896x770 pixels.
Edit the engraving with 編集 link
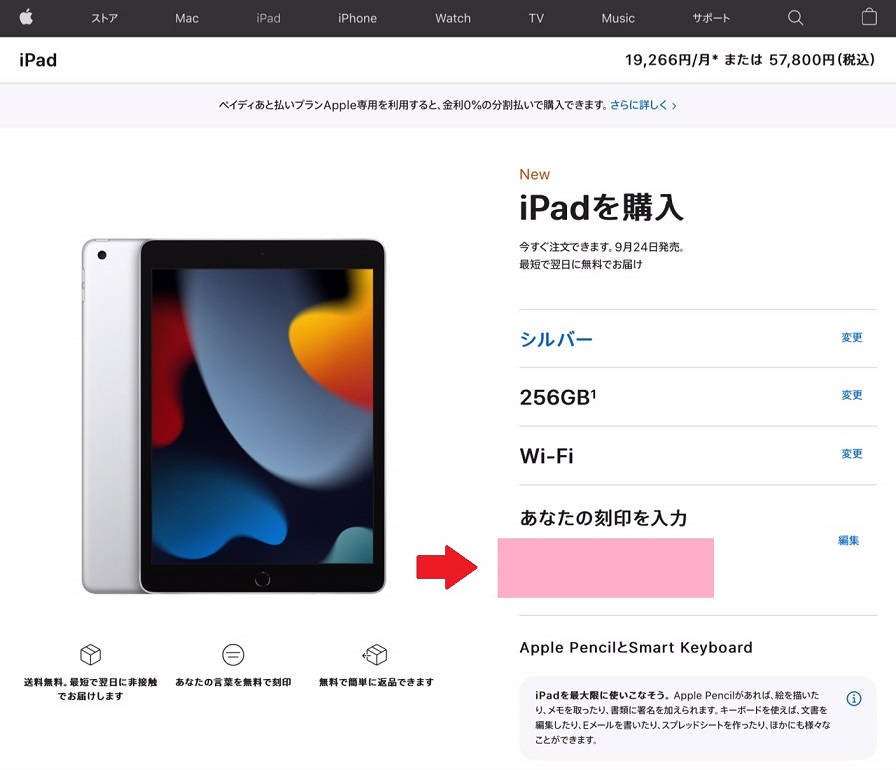pyautogui.click(x=849, y=540)
